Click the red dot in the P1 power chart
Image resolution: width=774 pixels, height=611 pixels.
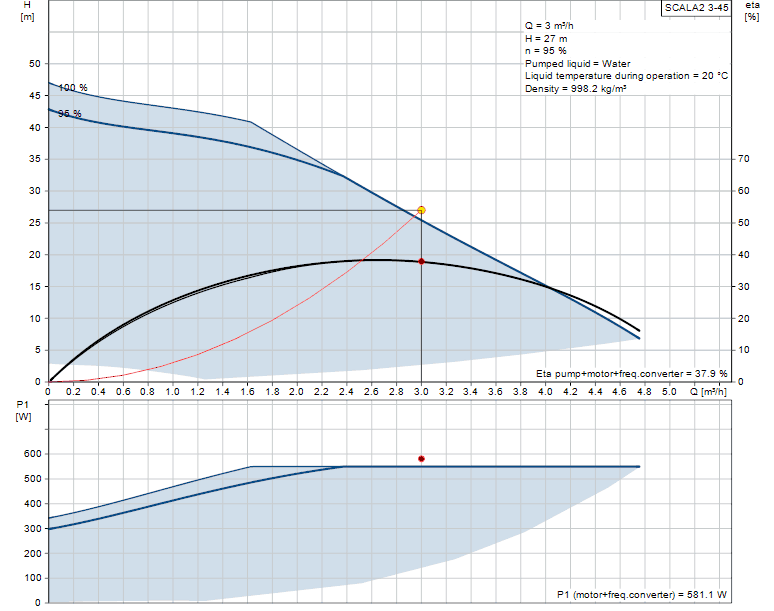[x=421, y=459]
